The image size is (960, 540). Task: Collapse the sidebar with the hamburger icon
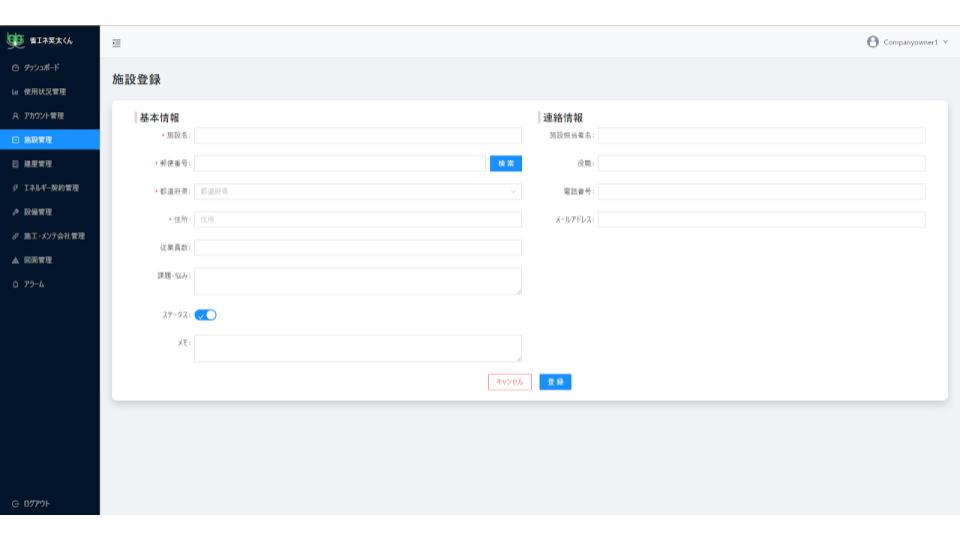pyautogui.click(x=117, y=42)
